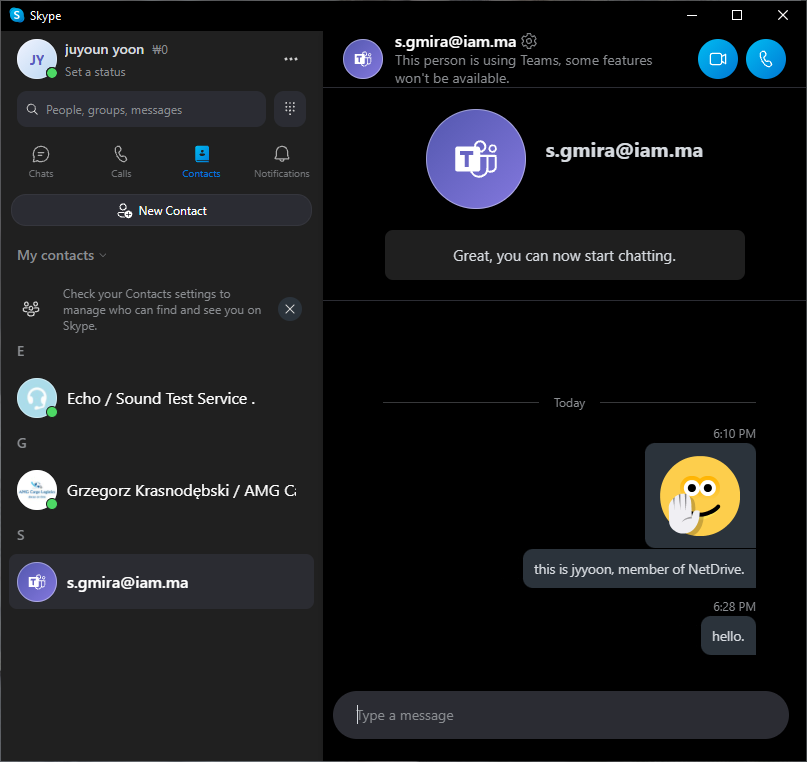This screenshot has height=762, width=807.
Task: Start a video call with s.gmira@iam.ma
Action: coord(717,59)
